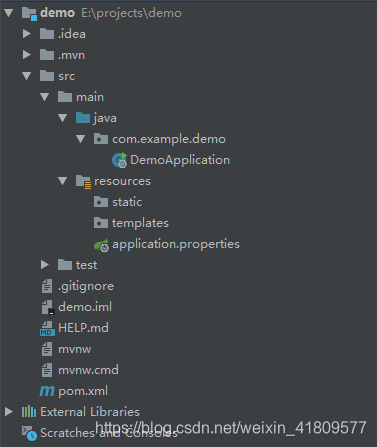This screenshot has width=377, height=447.
Task: Collapse the resources folder arrow
Action: [x=63, y=181]
